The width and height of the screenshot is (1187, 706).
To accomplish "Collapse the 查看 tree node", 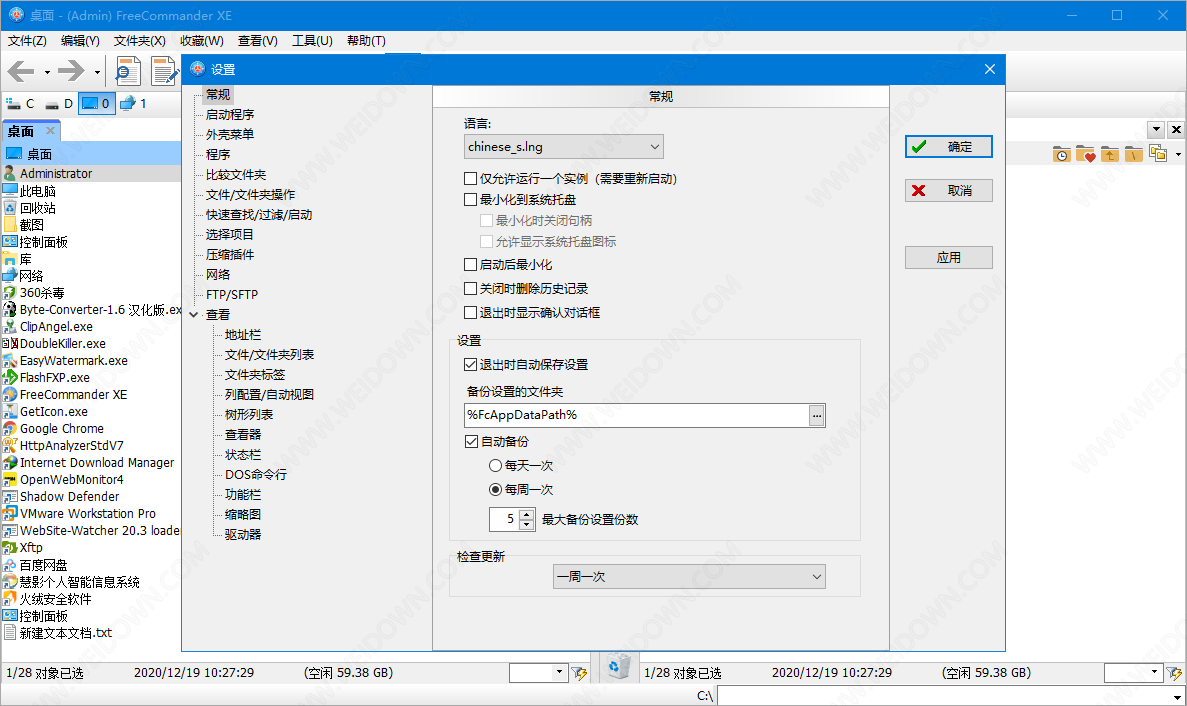I will tap(194, 315).
